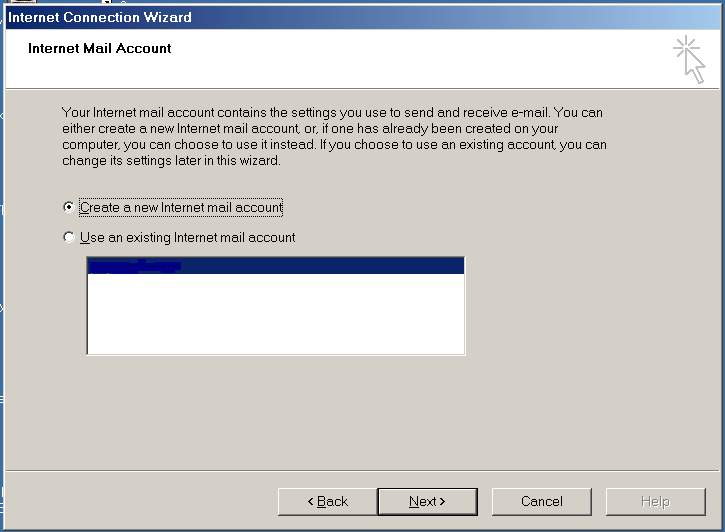This screenshot has height=532, width=725.
Task: Click the 'change its settings later in this wizard' text
Action: click(x=171, y=161)
